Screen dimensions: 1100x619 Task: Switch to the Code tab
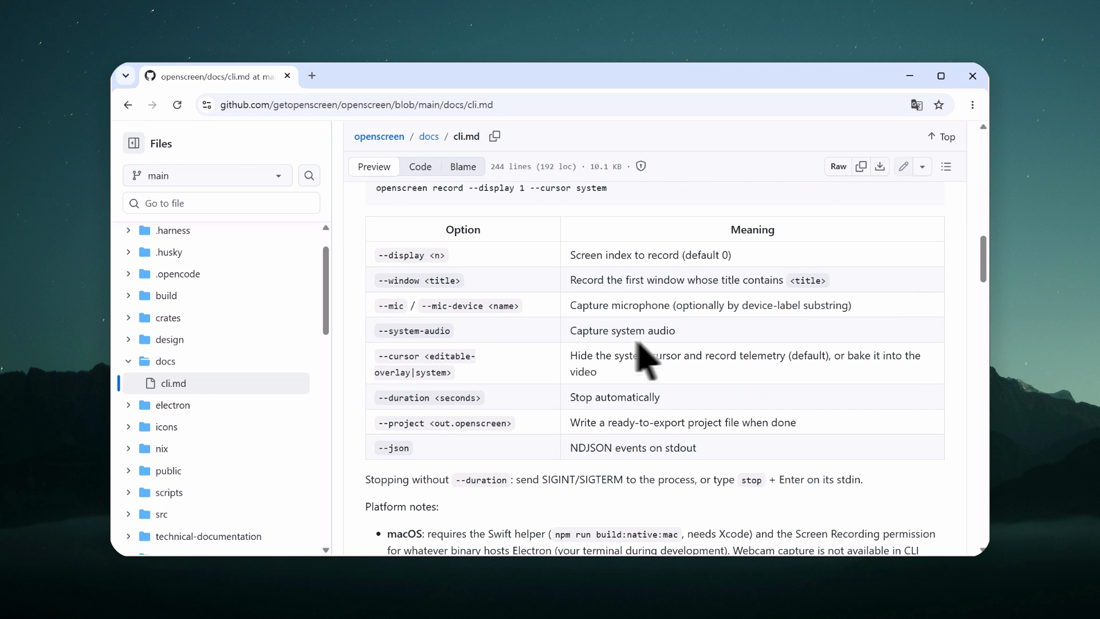(x=420, y=166)
